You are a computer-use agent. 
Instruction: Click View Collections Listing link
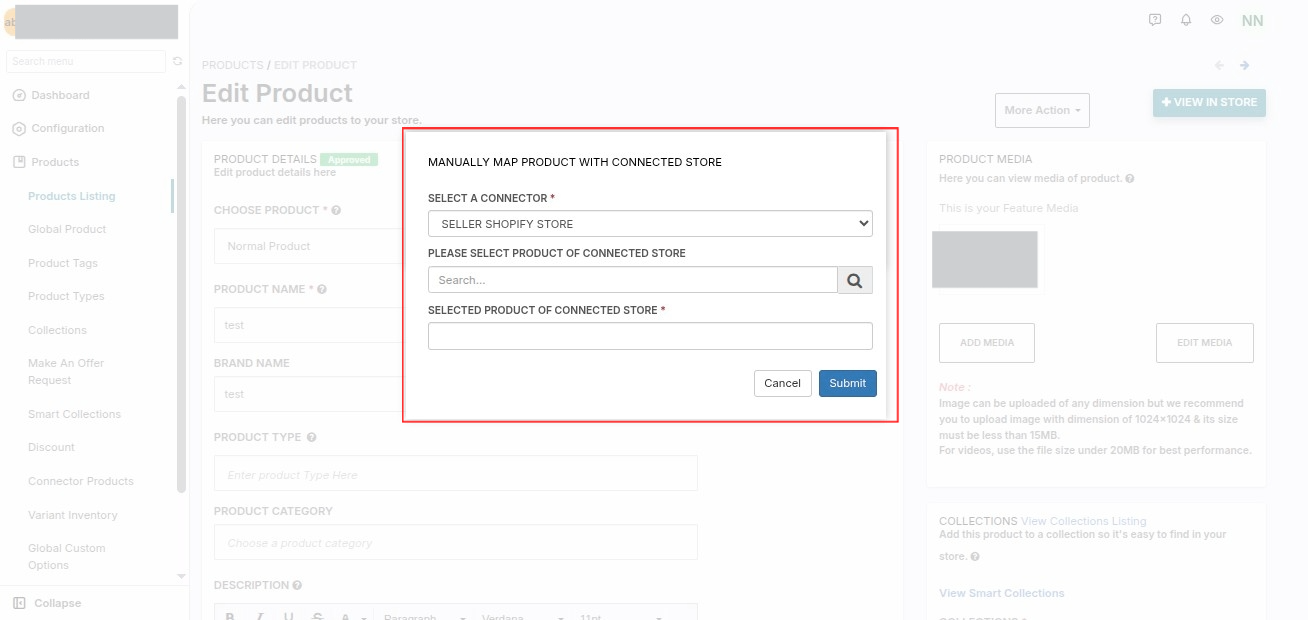click(1083, 521)
